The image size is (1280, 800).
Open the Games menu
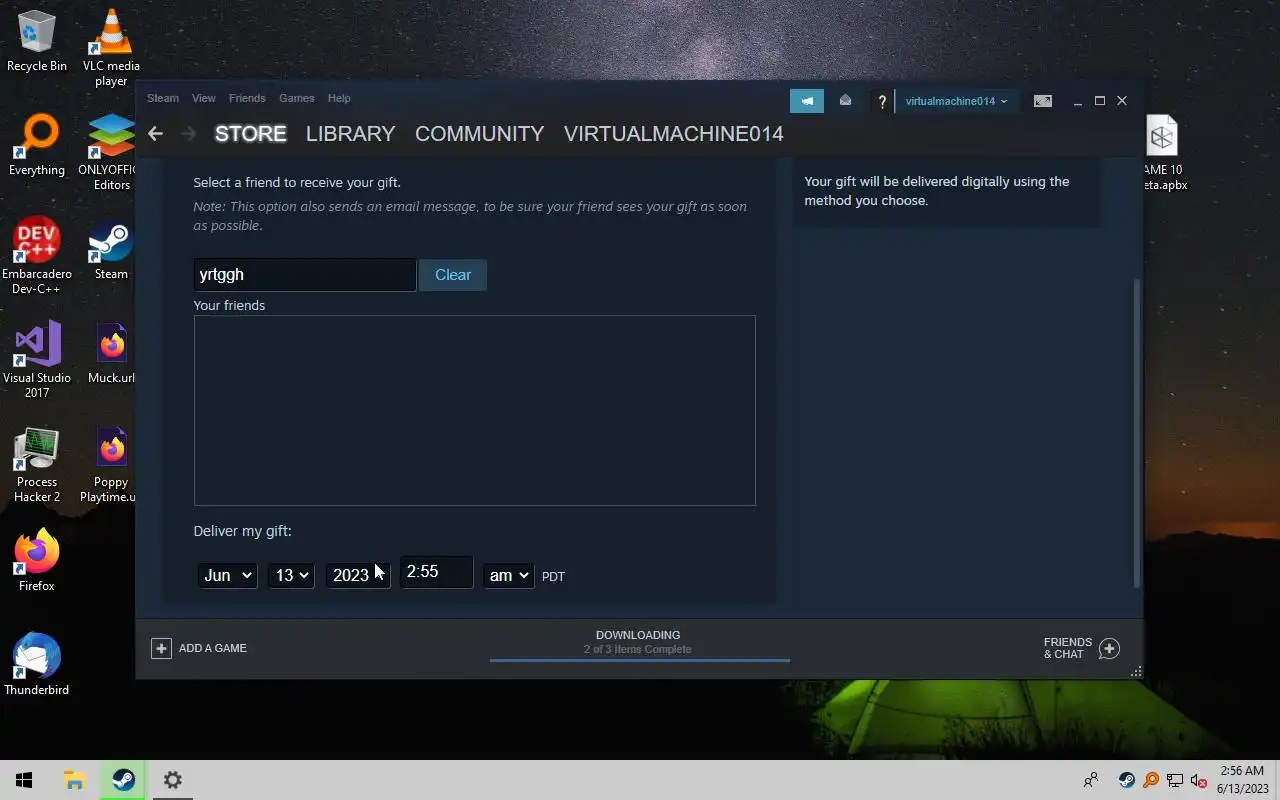[x=296, y=98]
